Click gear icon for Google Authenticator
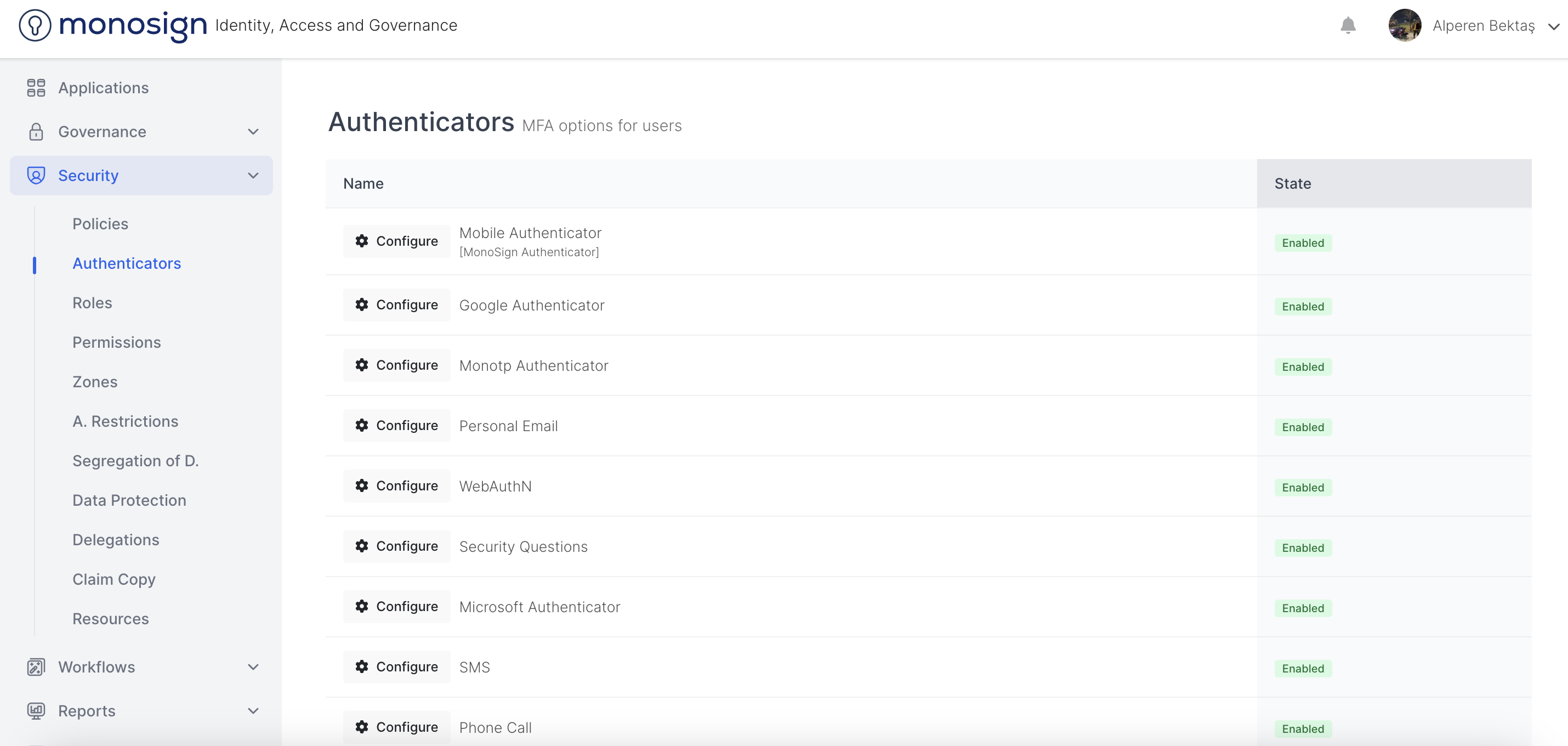The height and width of the screenshot is (746, 1568). tap(361, 304)
